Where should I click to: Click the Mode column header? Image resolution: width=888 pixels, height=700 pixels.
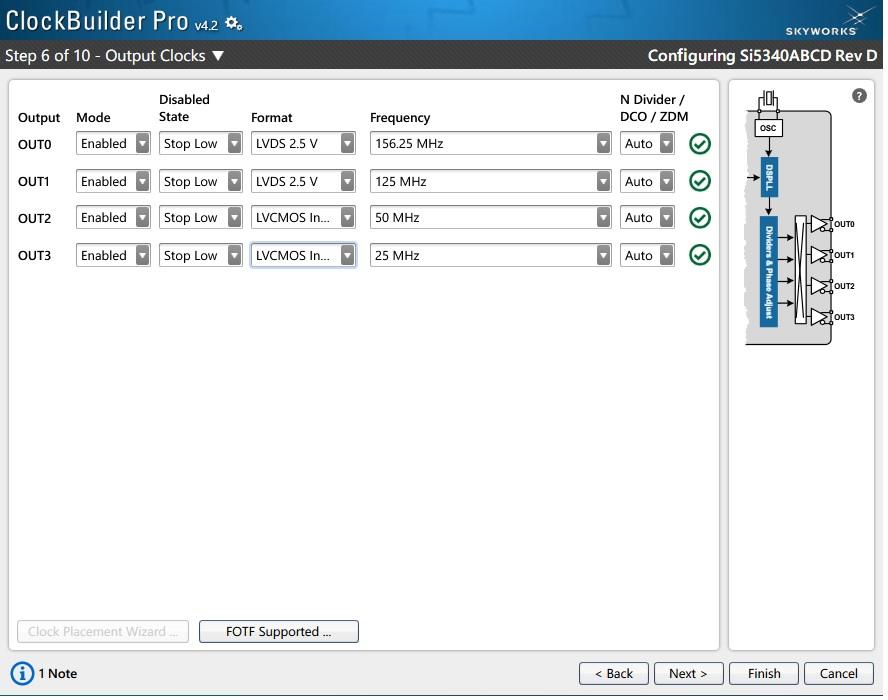(x=93, y=118)
